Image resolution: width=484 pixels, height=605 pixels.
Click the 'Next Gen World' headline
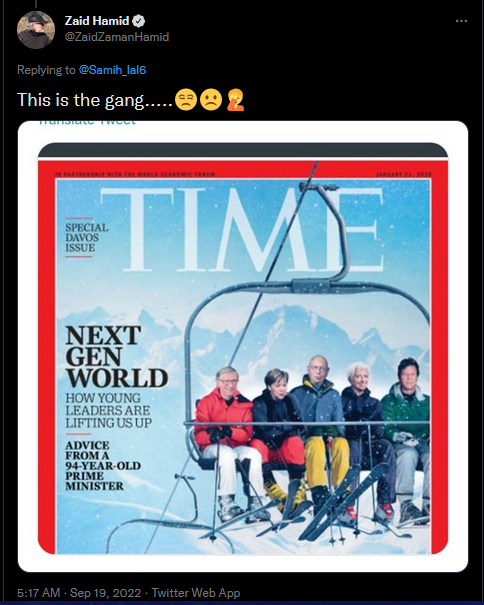117,357
